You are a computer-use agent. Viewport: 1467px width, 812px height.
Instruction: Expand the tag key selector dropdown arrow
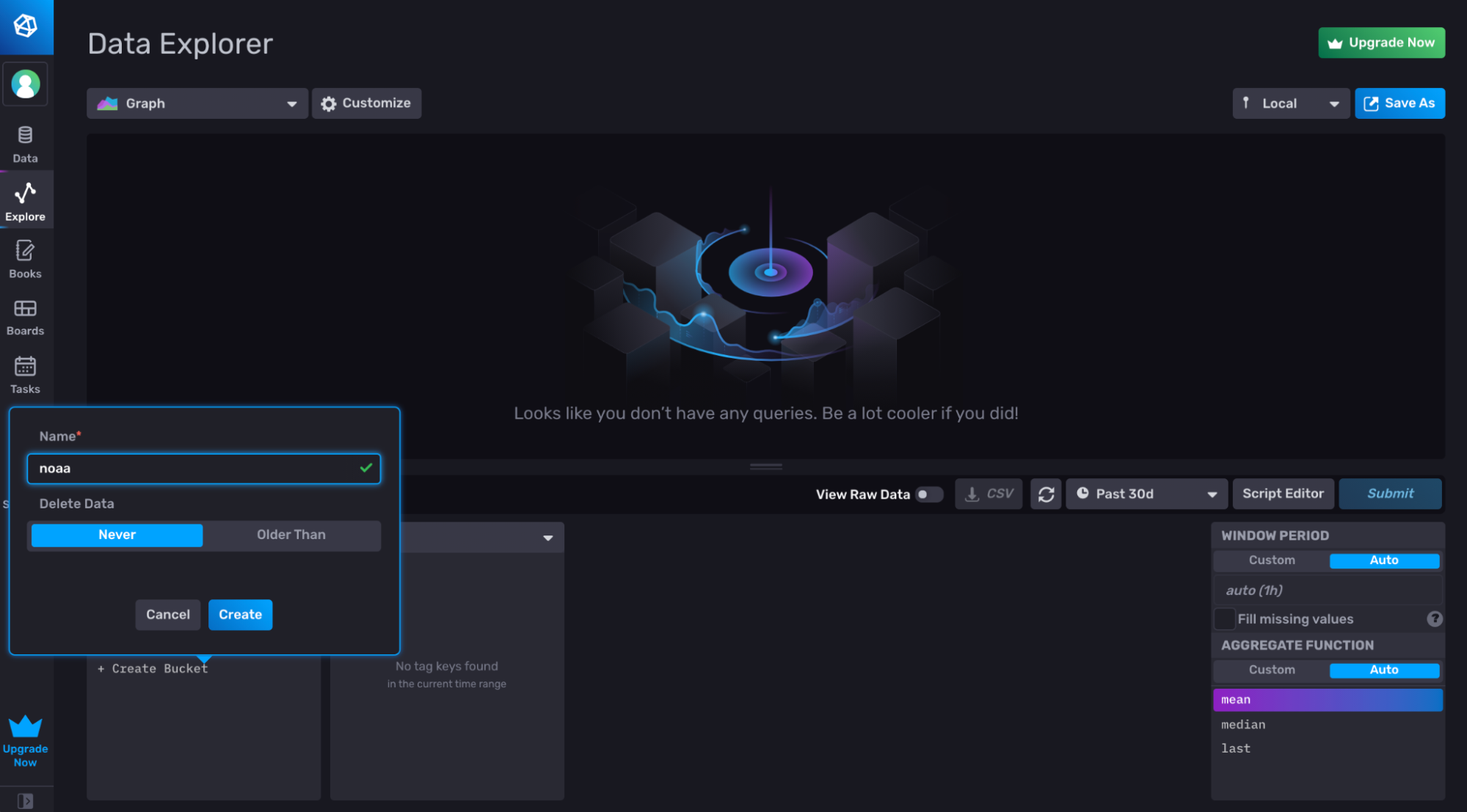[x=547, y=538]
